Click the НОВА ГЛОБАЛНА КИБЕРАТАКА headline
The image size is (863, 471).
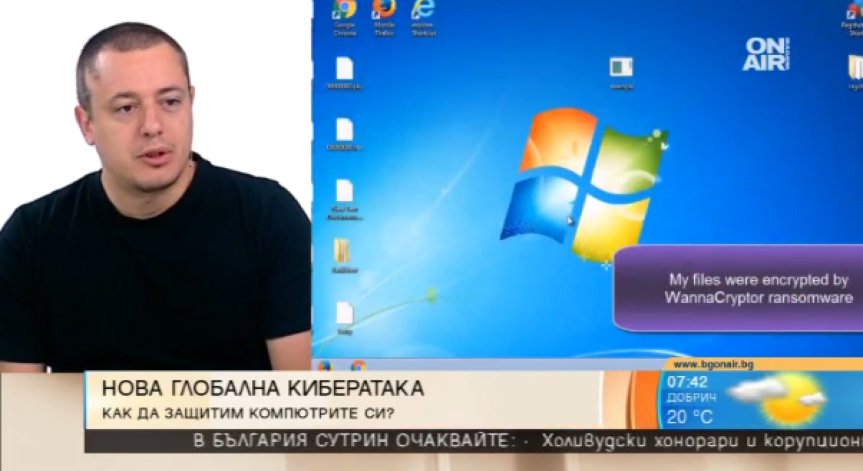click(x=263, y=388)
